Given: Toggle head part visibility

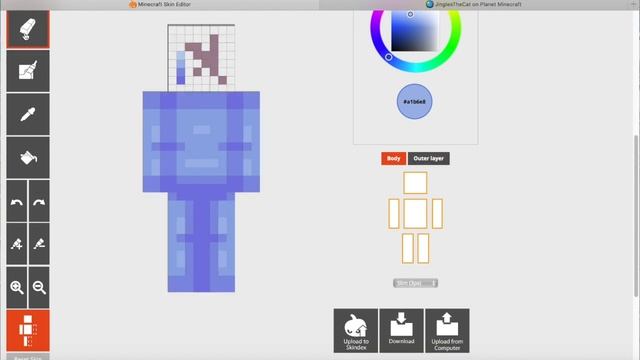Looking at the screenshot, I should (415, 183).
